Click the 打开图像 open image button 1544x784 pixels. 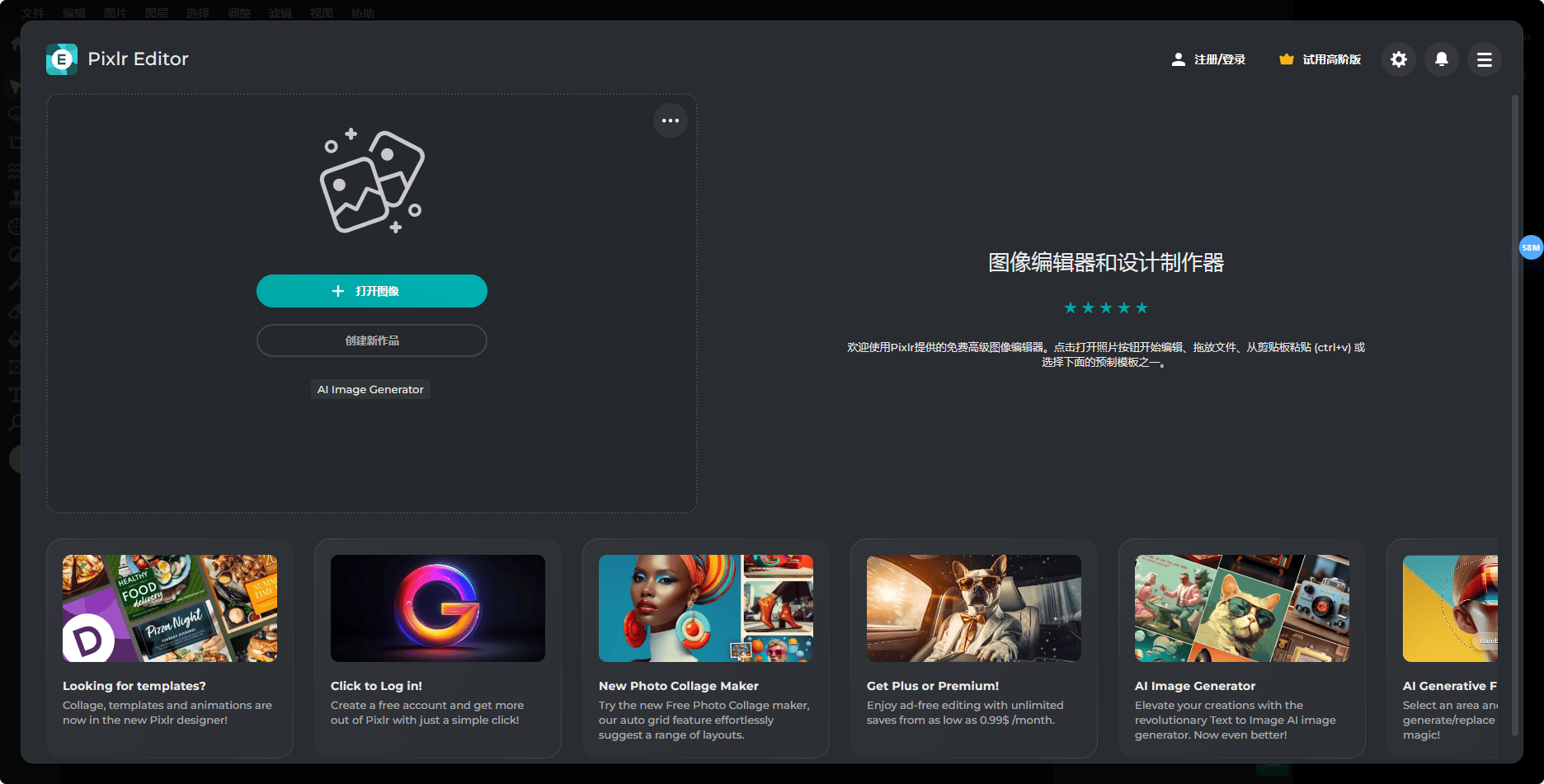pyautogui.click(x=372, y=291)
